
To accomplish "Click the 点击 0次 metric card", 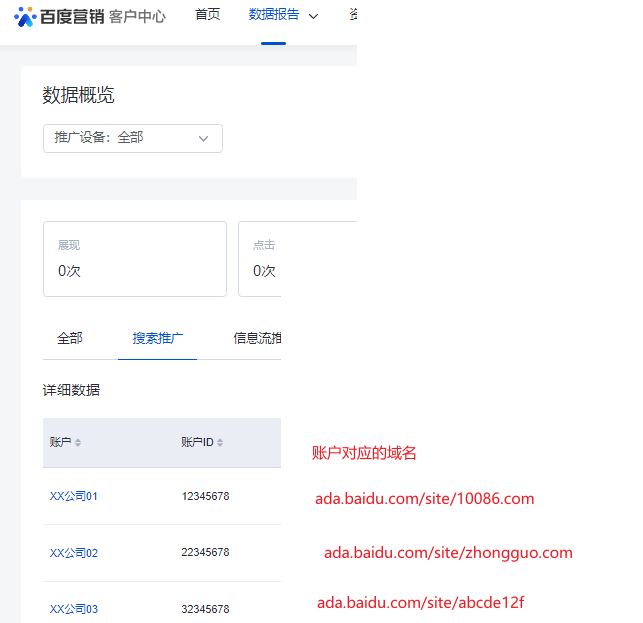I will coord(260,259).
